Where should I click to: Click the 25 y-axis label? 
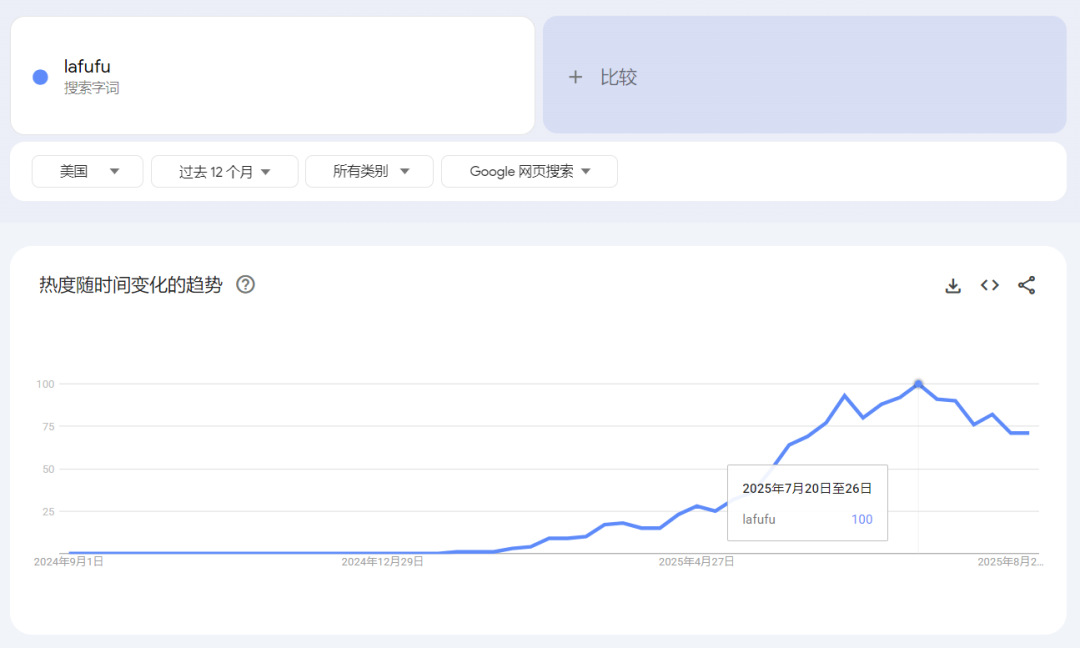click(48, 512)
